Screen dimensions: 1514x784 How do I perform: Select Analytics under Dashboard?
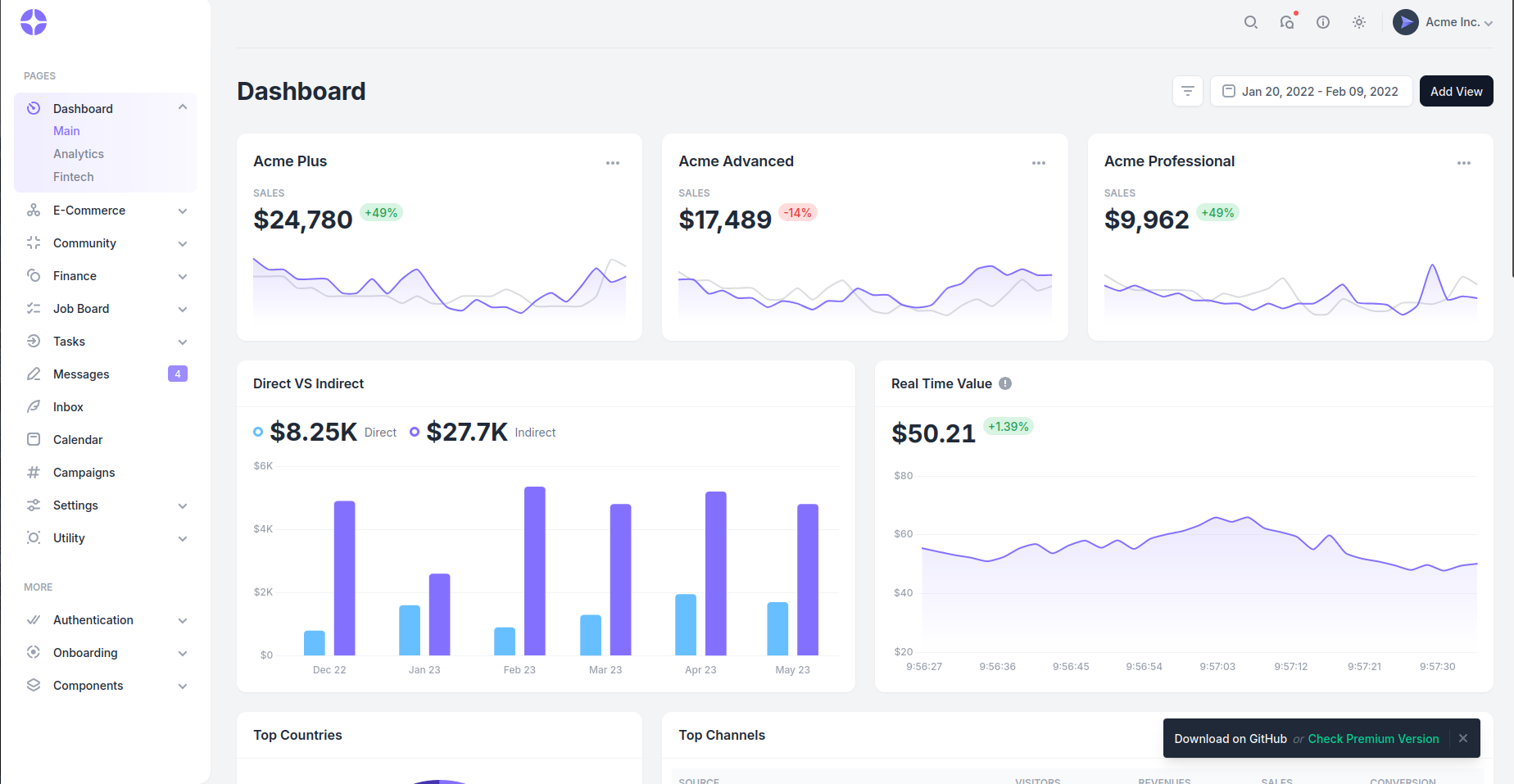click(x=79, y=154)
